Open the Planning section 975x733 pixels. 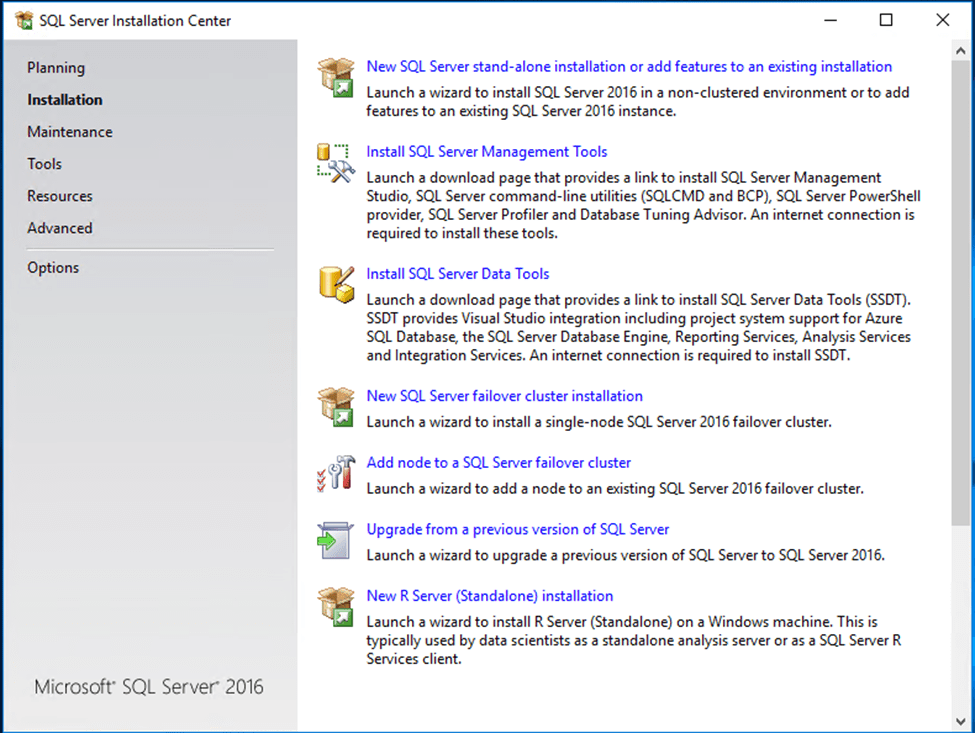(56, 68)
